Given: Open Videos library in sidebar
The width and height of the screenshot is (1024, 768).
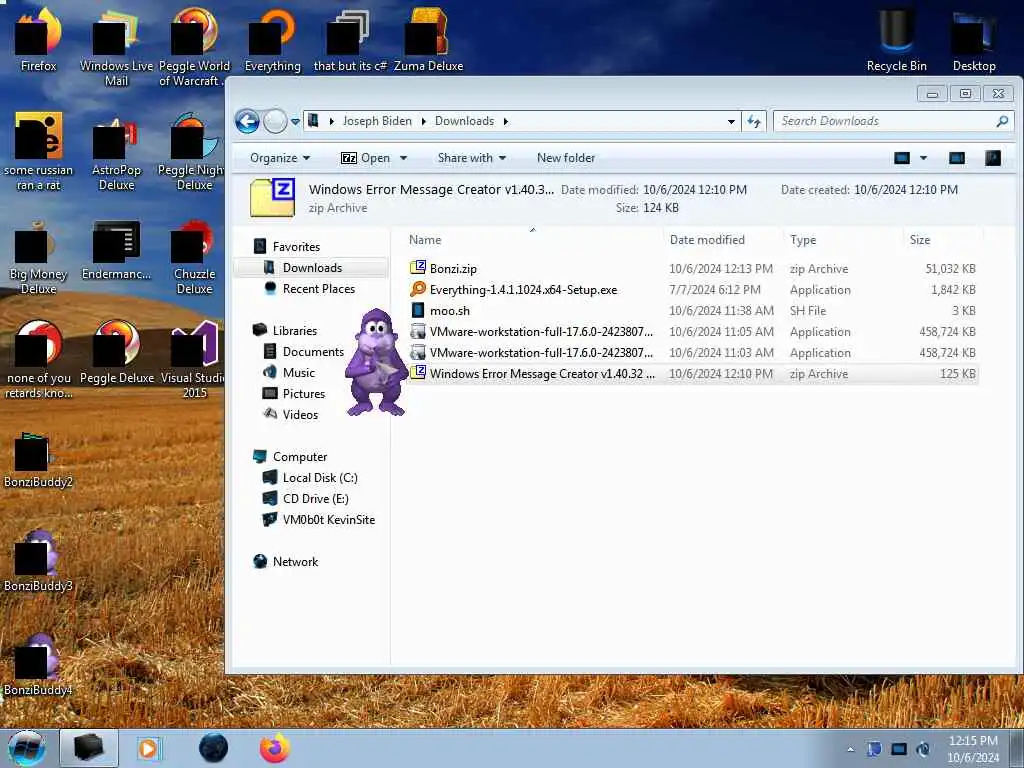Looking at the screenshot, I should click(x=300, y=414).
